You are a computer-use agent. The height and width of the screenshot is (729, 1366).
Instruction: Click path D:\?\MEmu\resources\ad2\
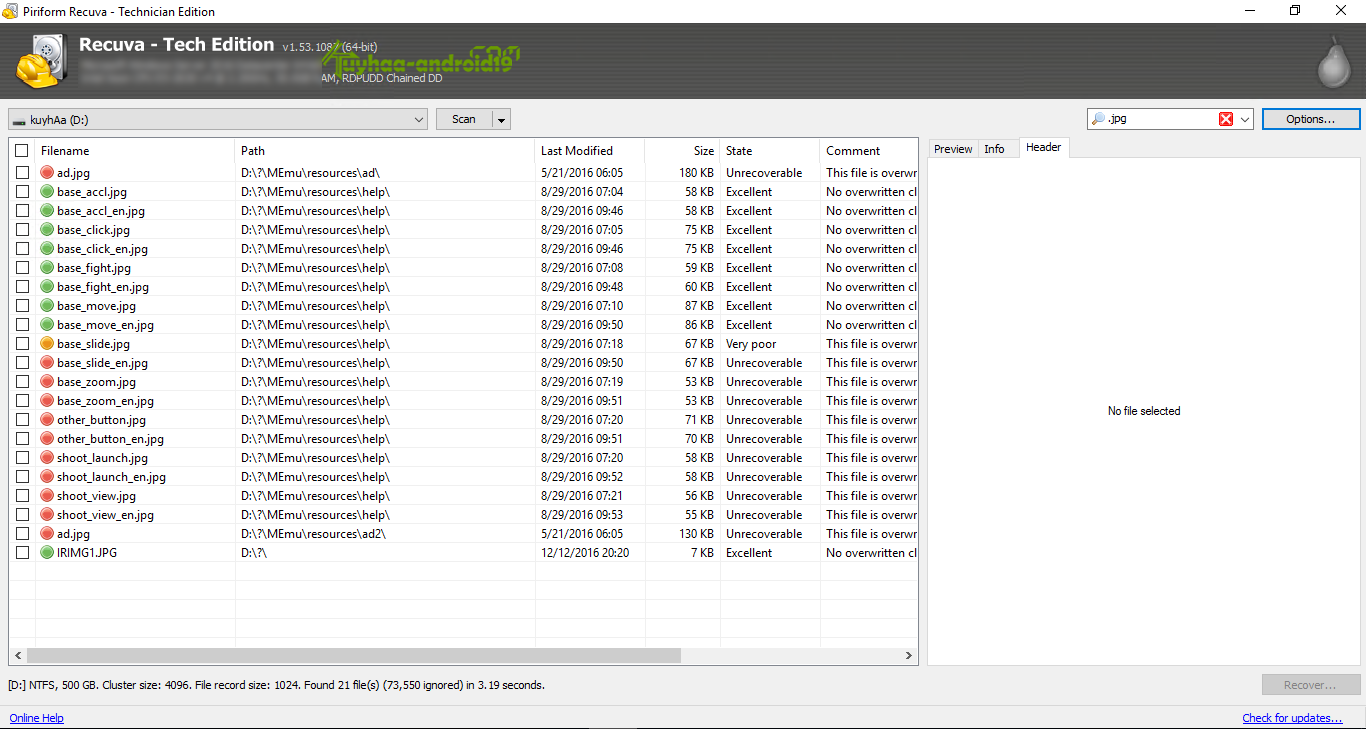tap(313, 534)
